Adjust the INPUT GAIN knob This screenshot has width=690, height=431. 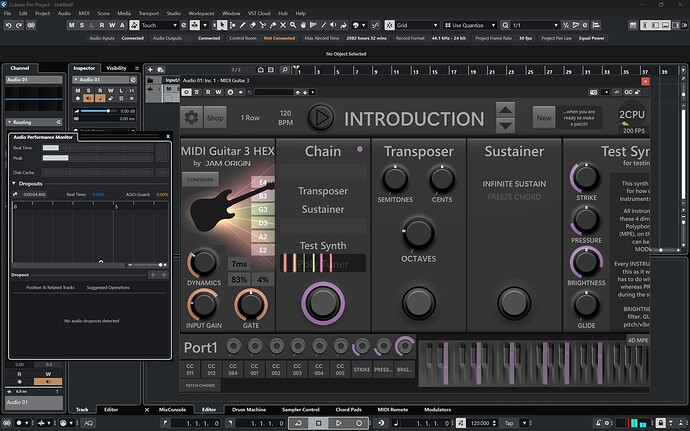[x=203, y=305]
